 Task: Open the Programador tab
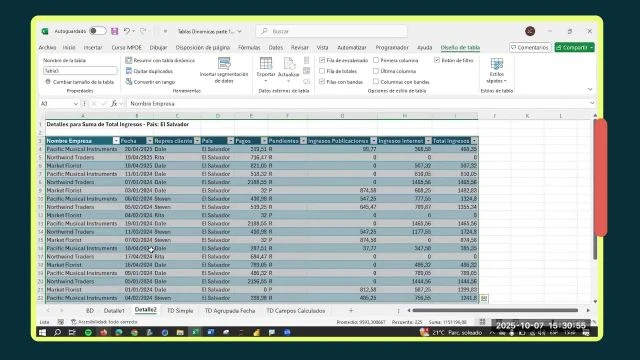(x=392, y=47)
